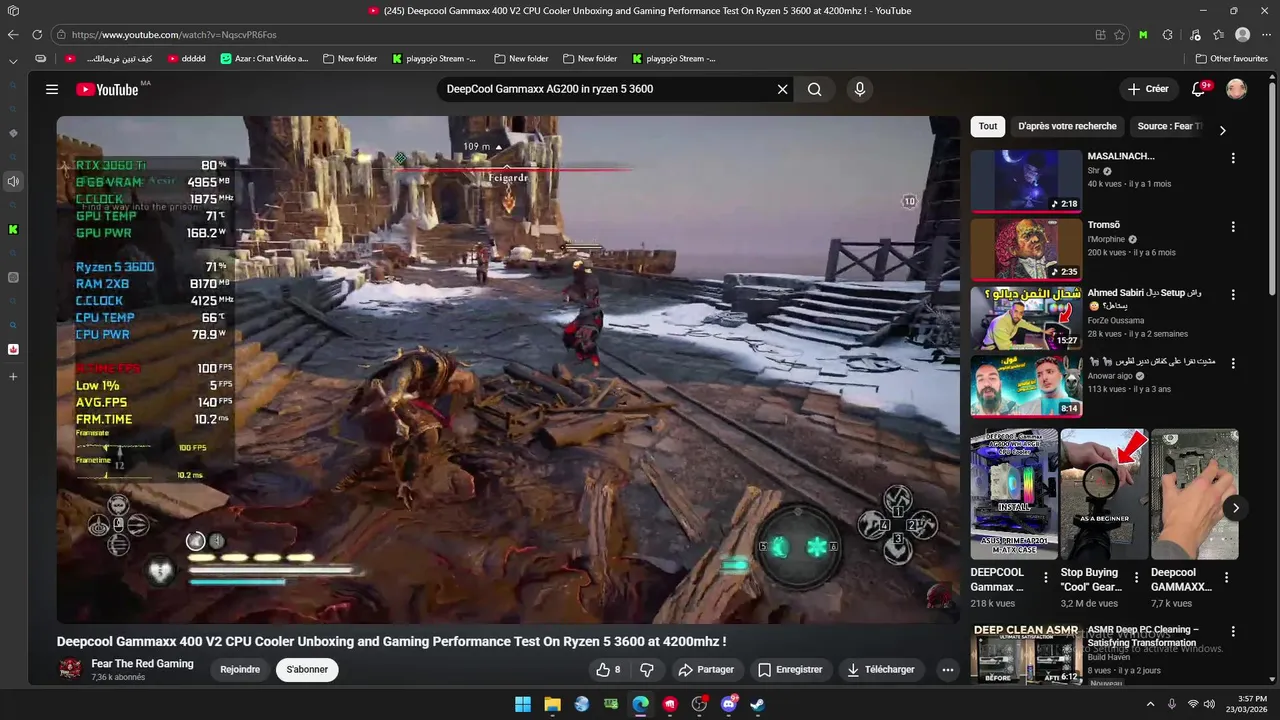Click the S'abonner subscribe button
This screenshot has width=1280, height=720.
pos(307,670)
